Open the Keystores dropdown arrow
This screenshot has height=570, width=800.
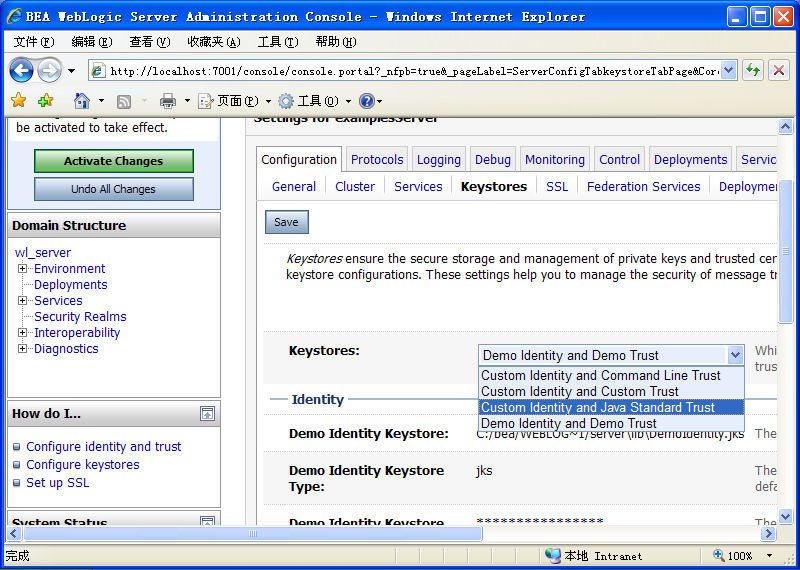(735, 355)
